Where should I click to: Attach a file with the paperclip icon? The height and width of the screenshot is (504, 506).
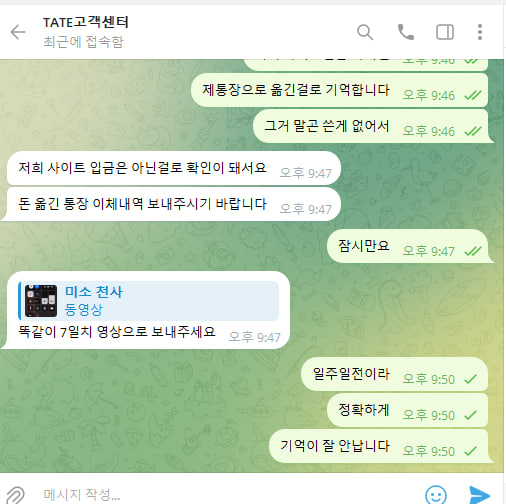[15, 495]
